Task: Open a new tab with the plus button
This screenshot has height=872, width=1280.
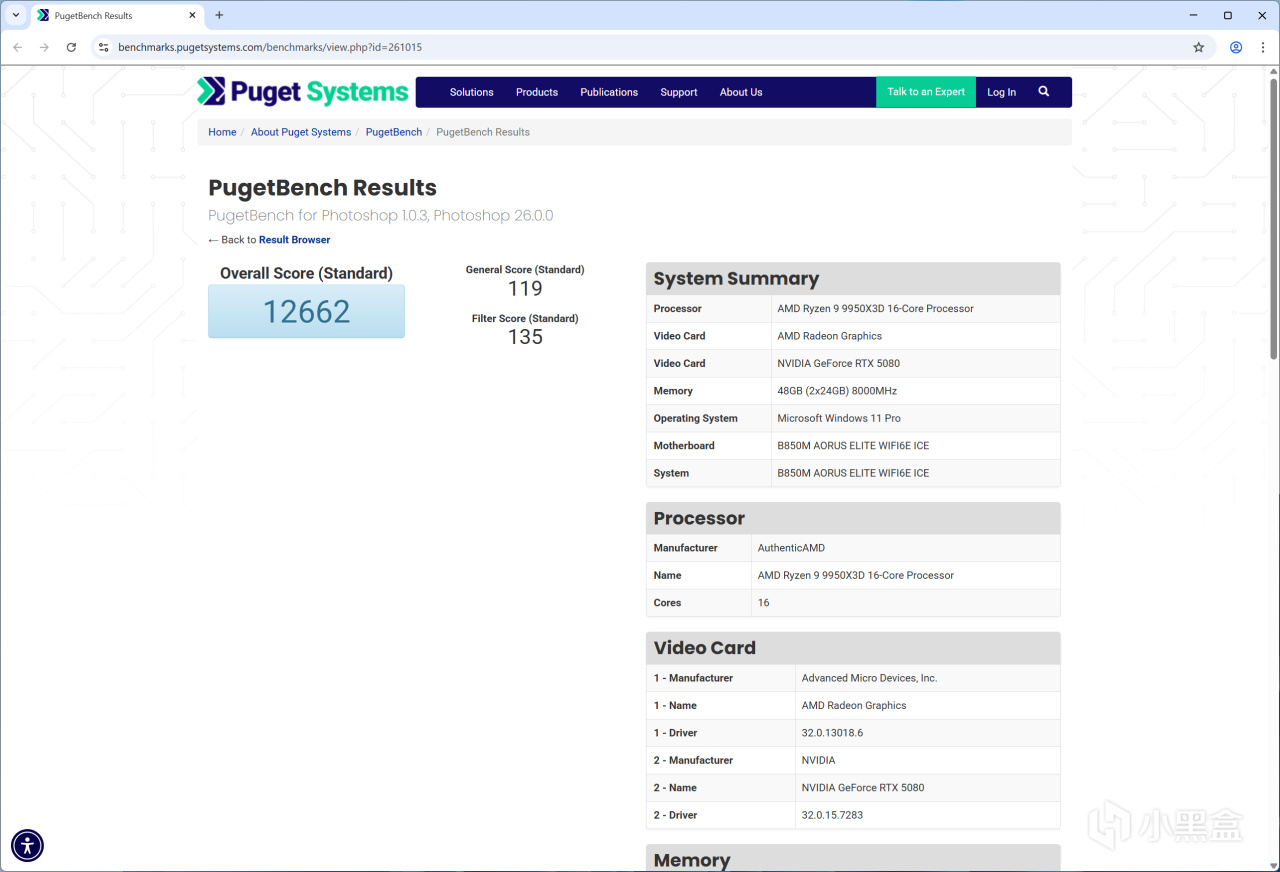Action: click(x=219, y=15)
